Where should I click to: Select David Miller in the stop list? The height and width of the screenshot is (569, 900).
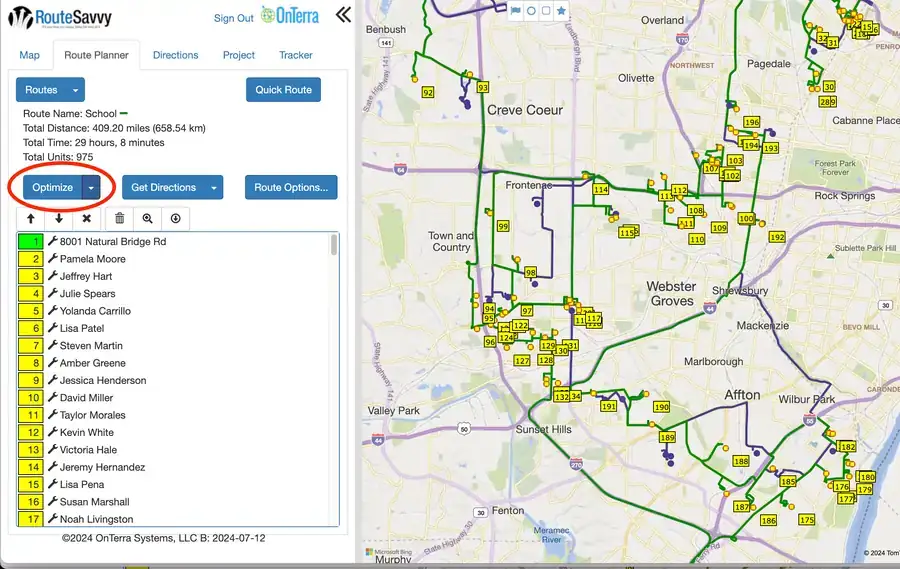87,397
